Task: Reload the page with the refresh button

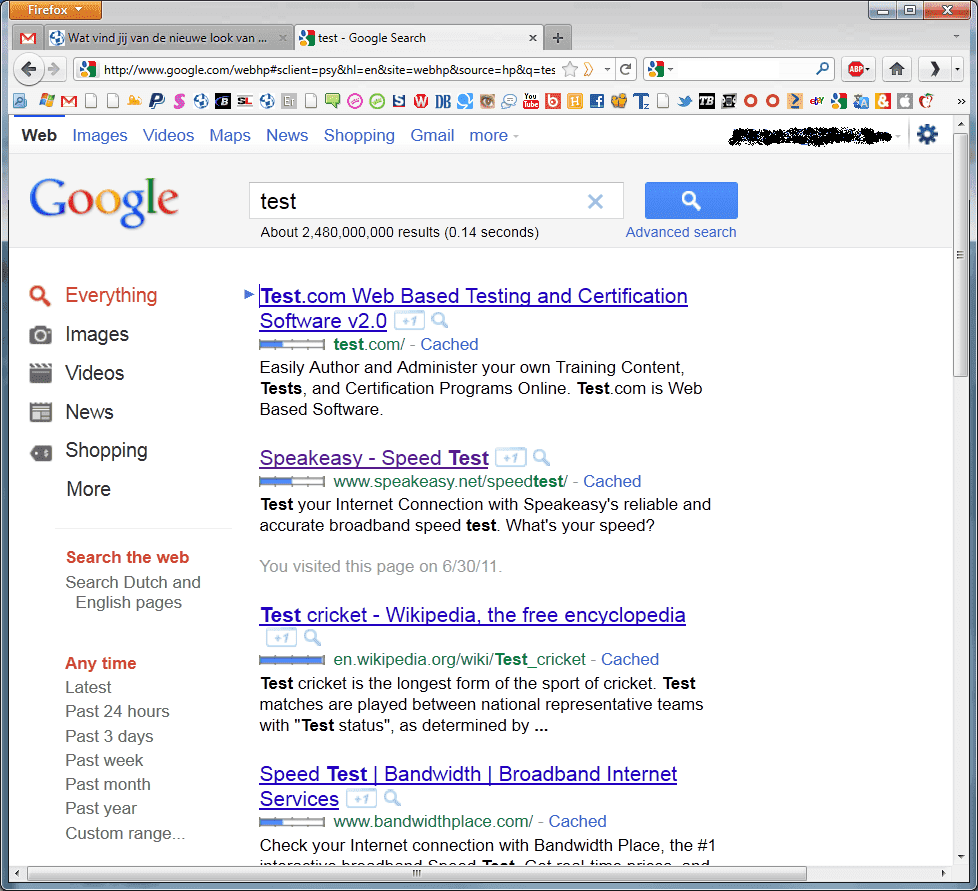Action: tap(626, 69)
